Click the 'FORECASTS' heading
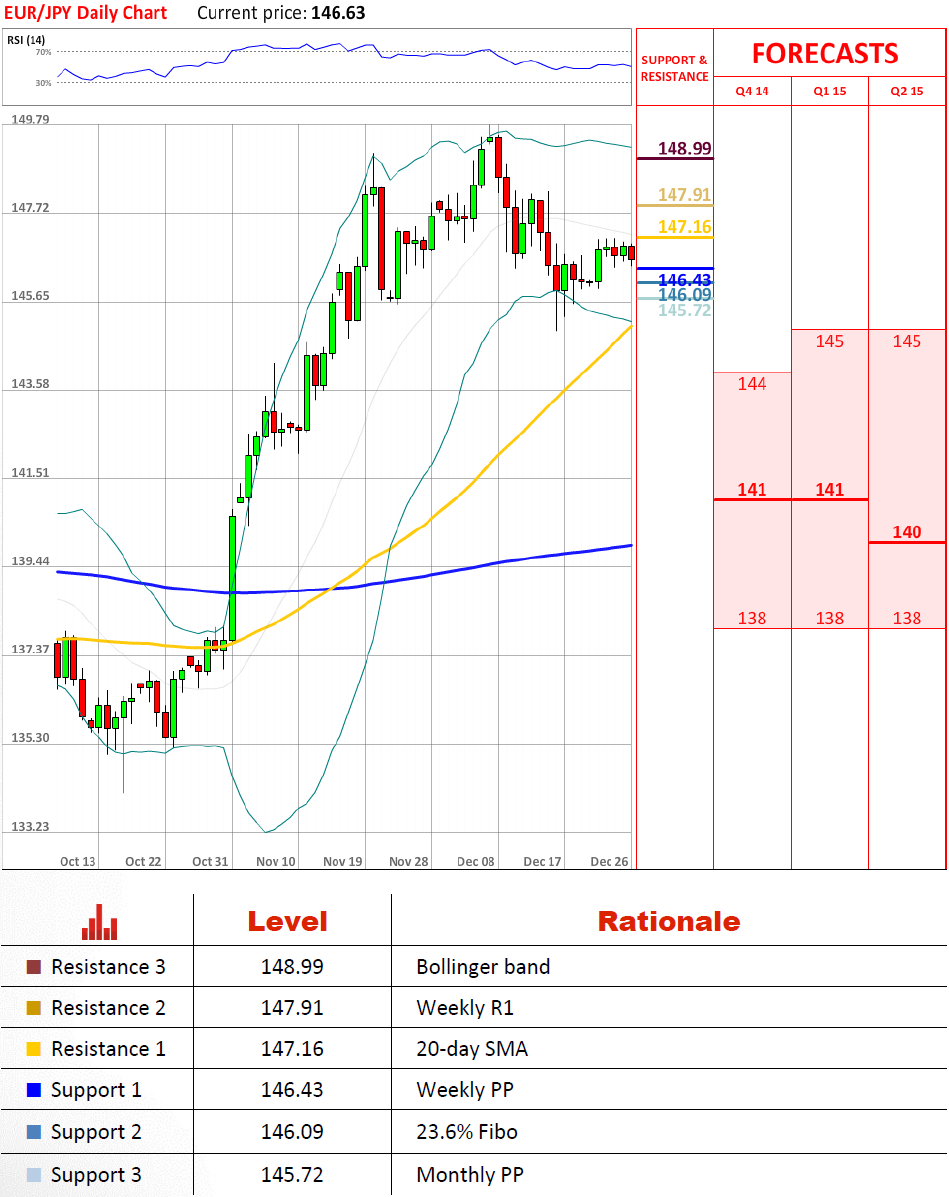Image resolution: width=949 pixels, height=1197 pixels. (825, 53)
